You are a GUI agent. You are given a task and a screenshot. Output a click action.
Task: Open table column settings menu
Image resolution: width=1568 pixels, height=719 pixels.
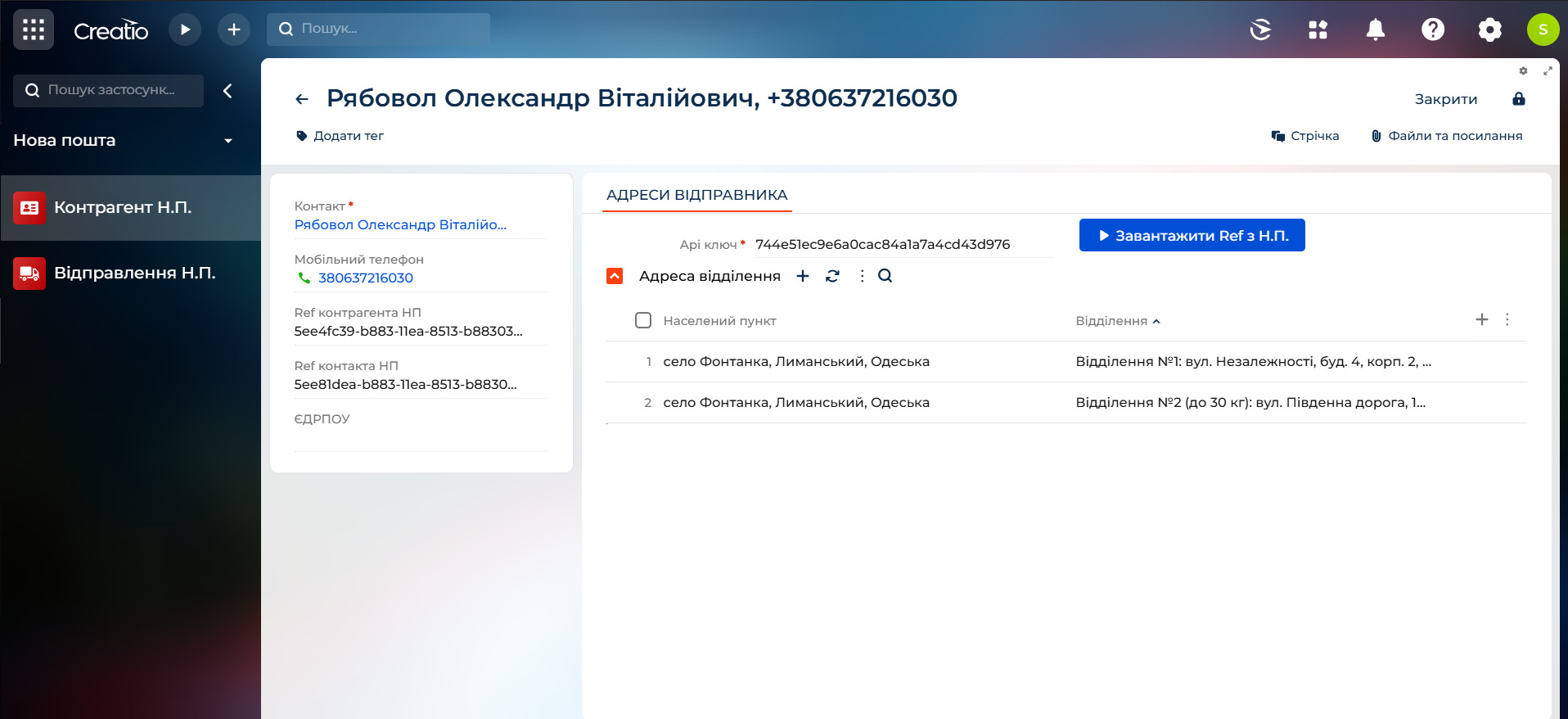1507,319
